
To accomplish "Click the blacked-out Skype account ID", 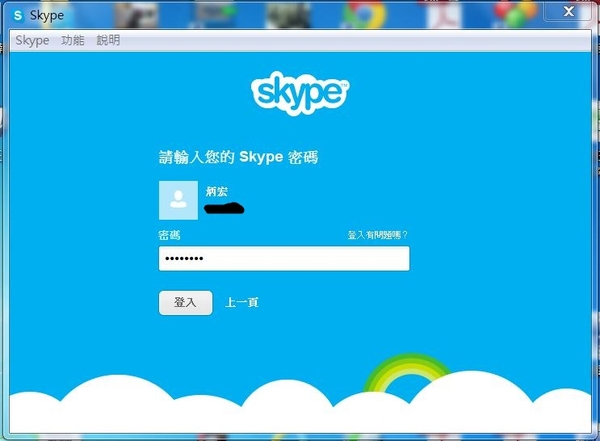I will pos(225,208).
